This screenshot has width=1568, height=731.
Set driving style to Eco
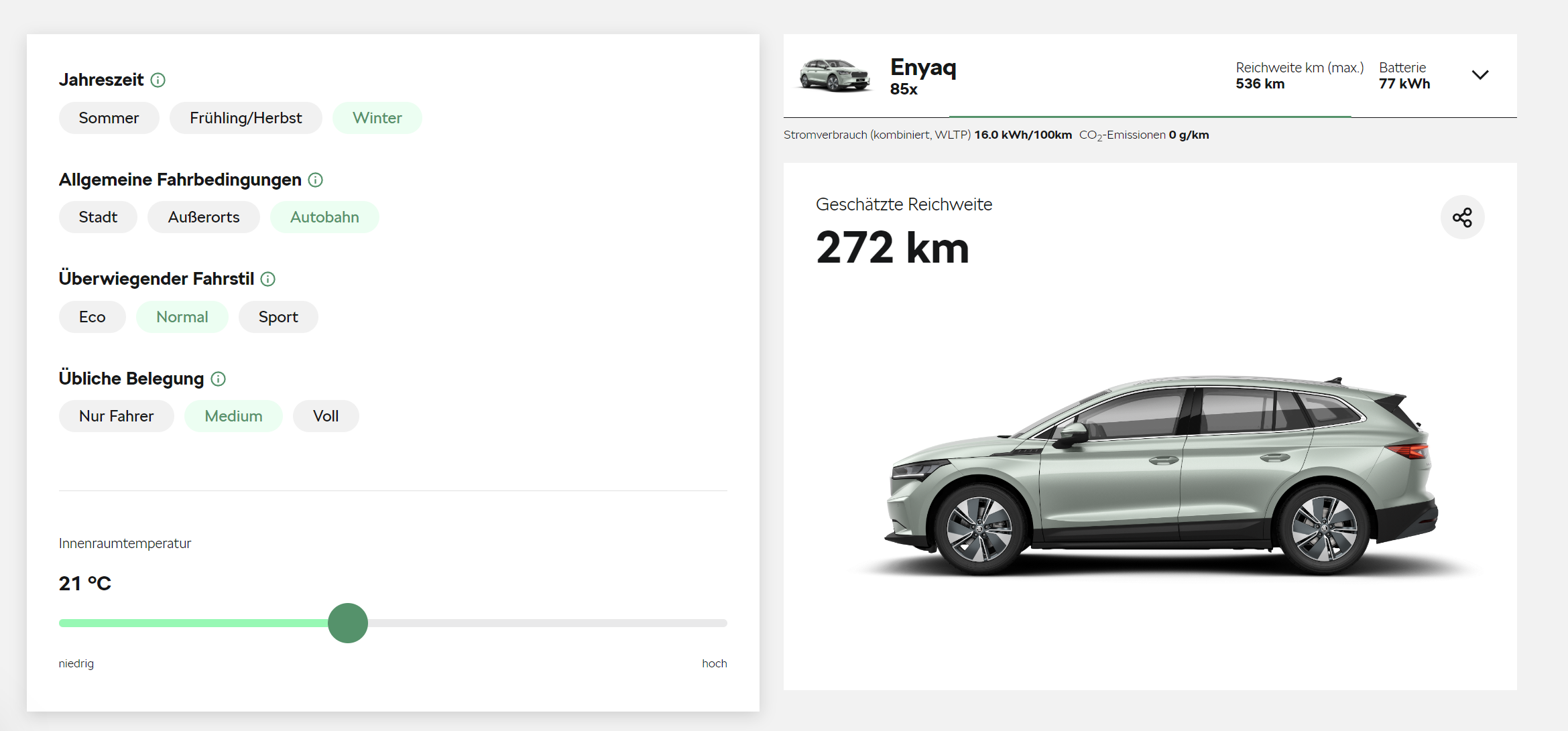point(92,317)
